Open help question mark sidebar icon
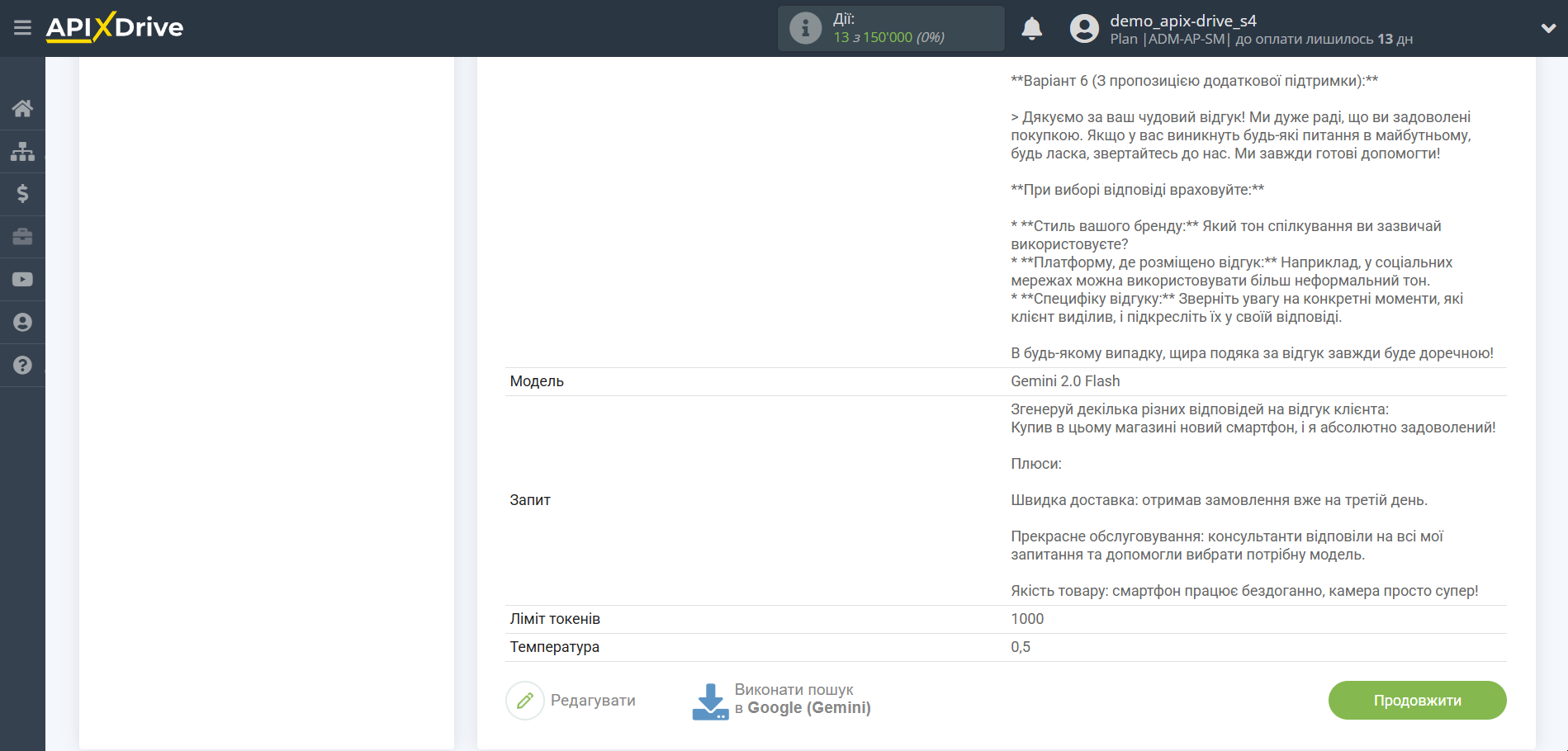This screenshot has height=751, width=1568. [22, 366]
